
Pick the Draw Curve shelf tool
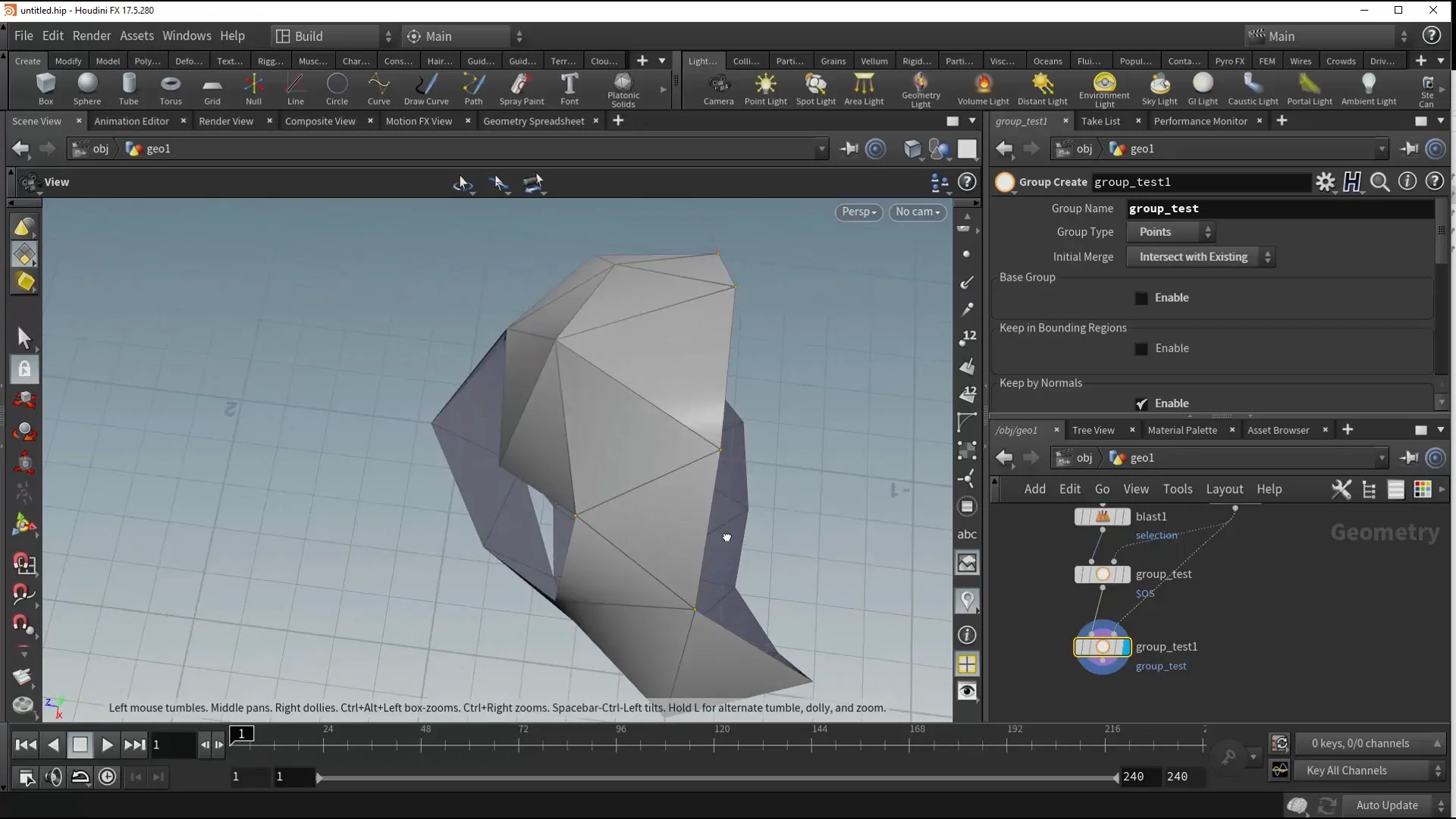(426, 89)
